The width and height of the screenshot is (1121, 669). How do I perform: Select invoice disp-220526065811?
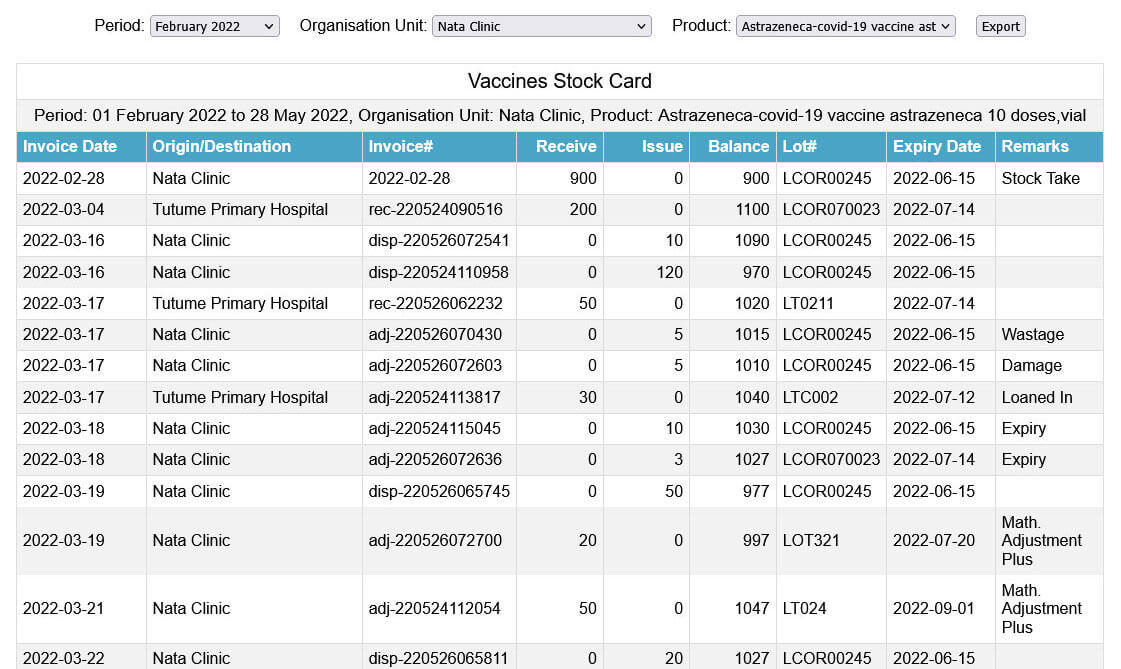pyautogui.click(x=438, y=658)
